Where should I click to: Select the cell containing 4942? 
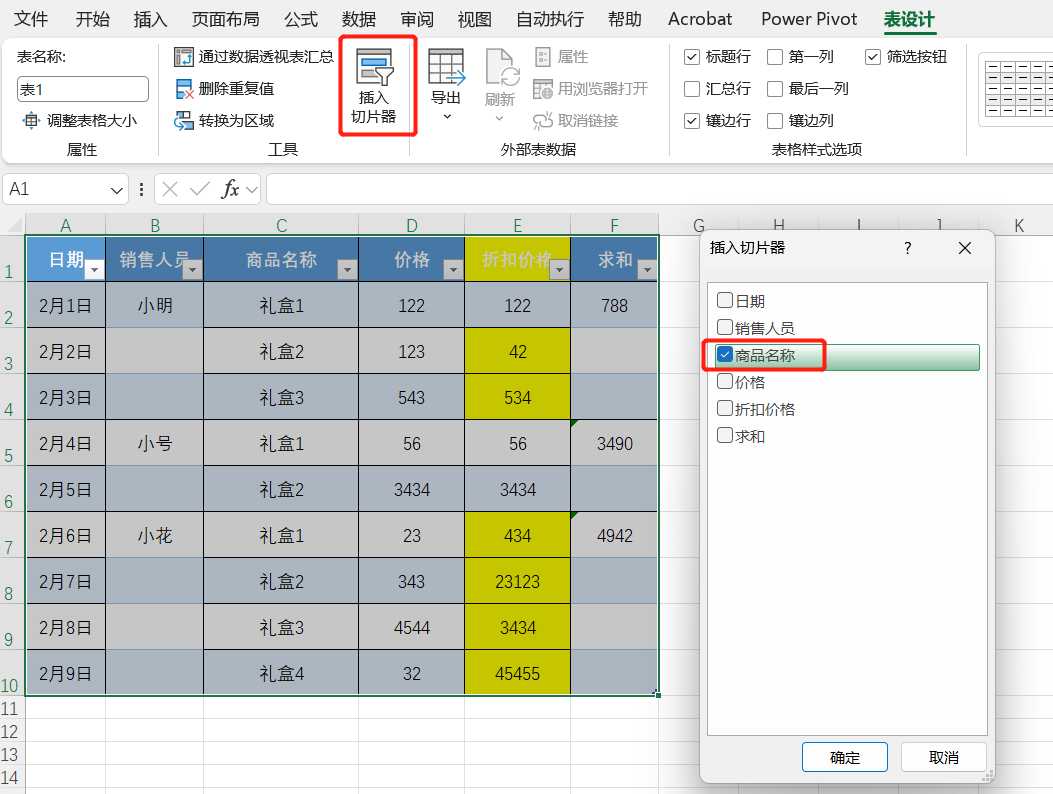pyautogui.click(x=614, y=535)
